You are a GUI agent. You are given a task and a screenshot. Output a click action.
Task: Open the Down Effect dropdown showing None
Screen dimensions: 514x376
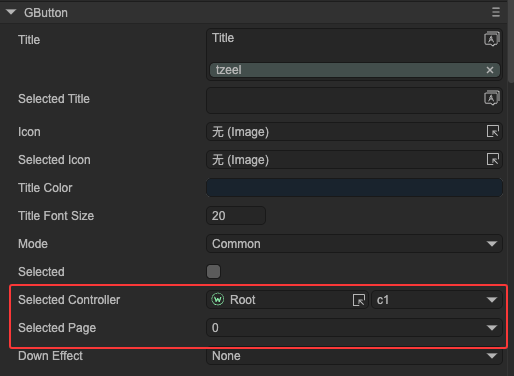pos(354,356)
